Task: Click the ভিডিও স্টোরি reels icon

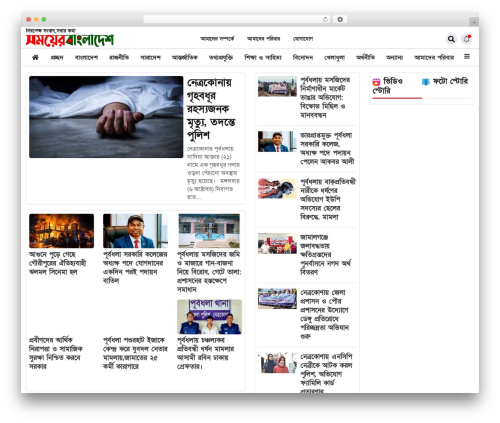Action: coord(376,82)
